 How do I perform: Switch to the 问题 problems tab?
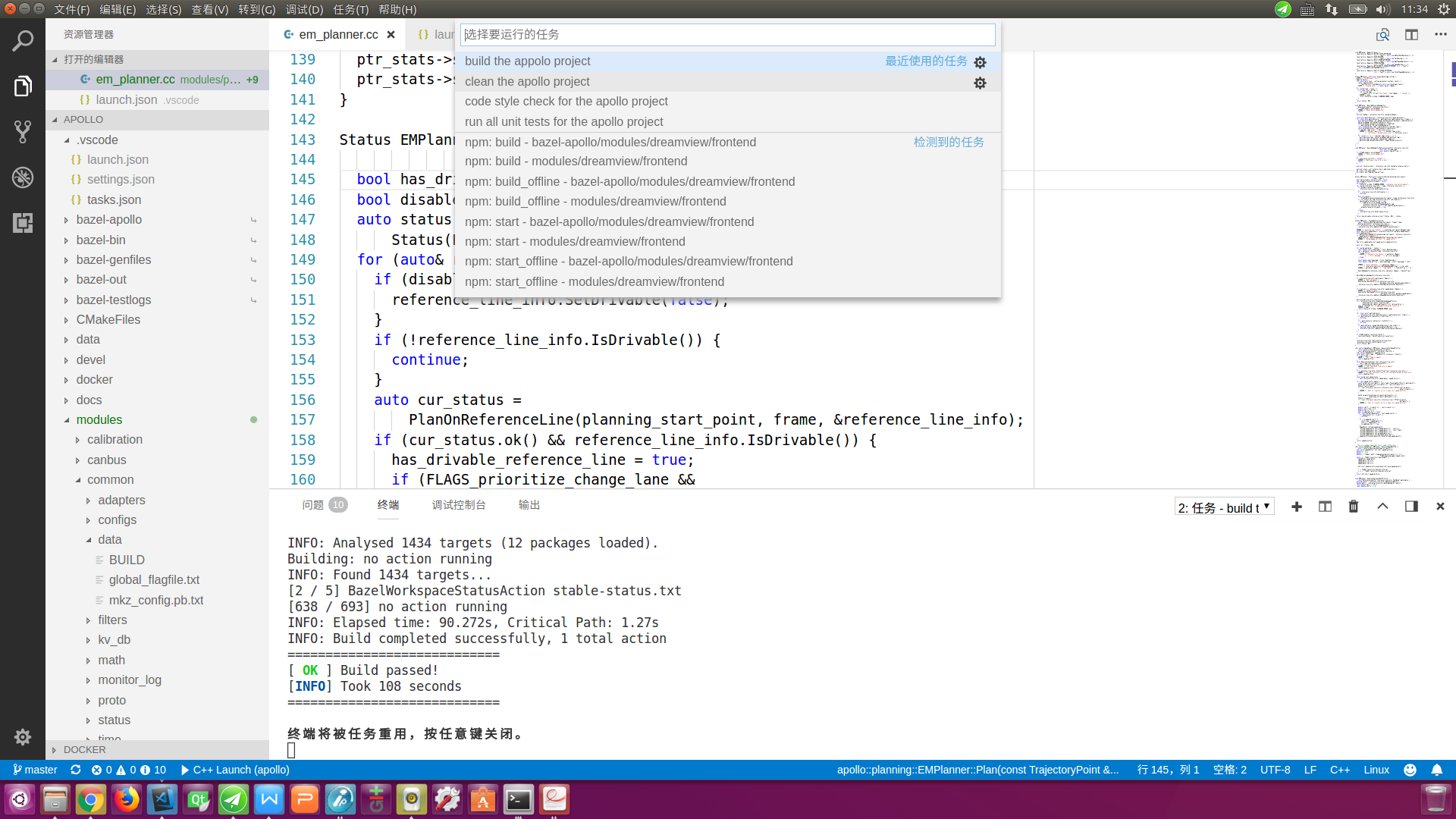coord(312,505)
